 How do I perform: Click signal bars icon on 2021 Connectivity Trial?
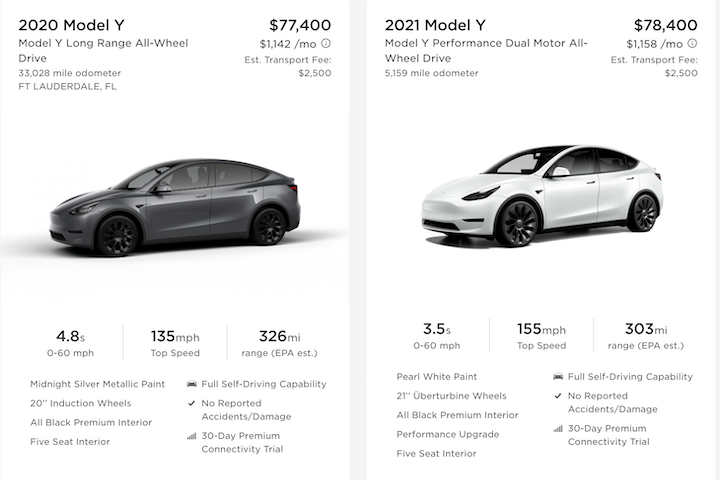click(x=558, y=429)
